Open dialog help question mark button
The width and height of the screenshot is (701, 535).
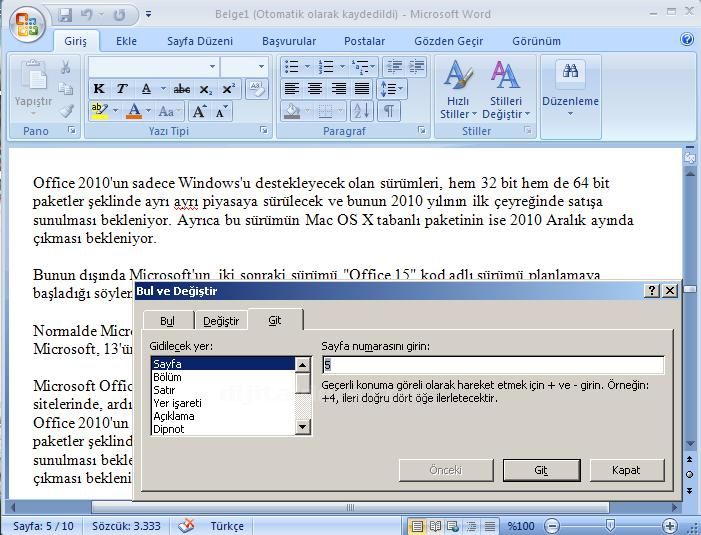652,291
